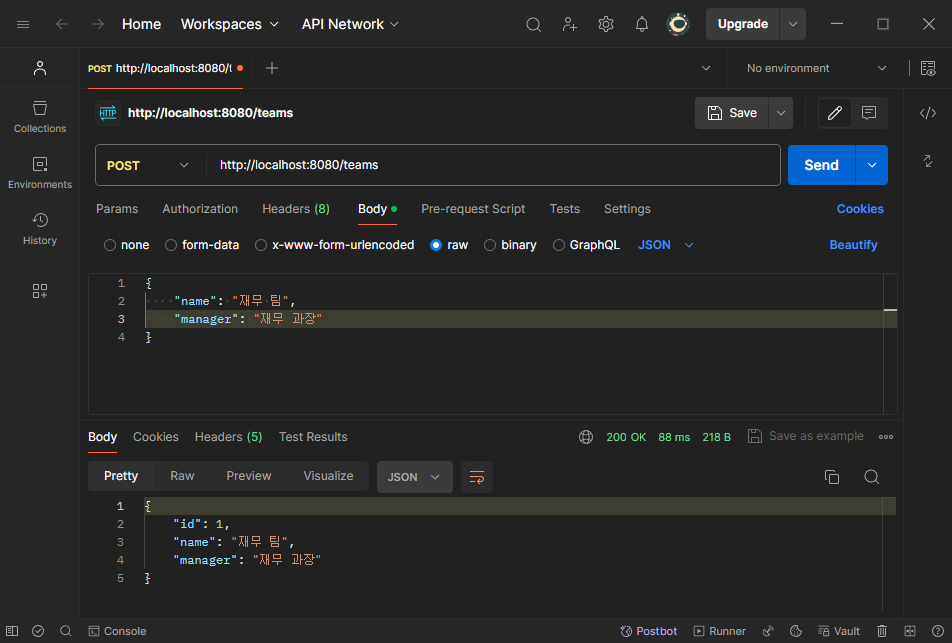Save the request
The image size is (952, 643).
click(x=732, y=113)
